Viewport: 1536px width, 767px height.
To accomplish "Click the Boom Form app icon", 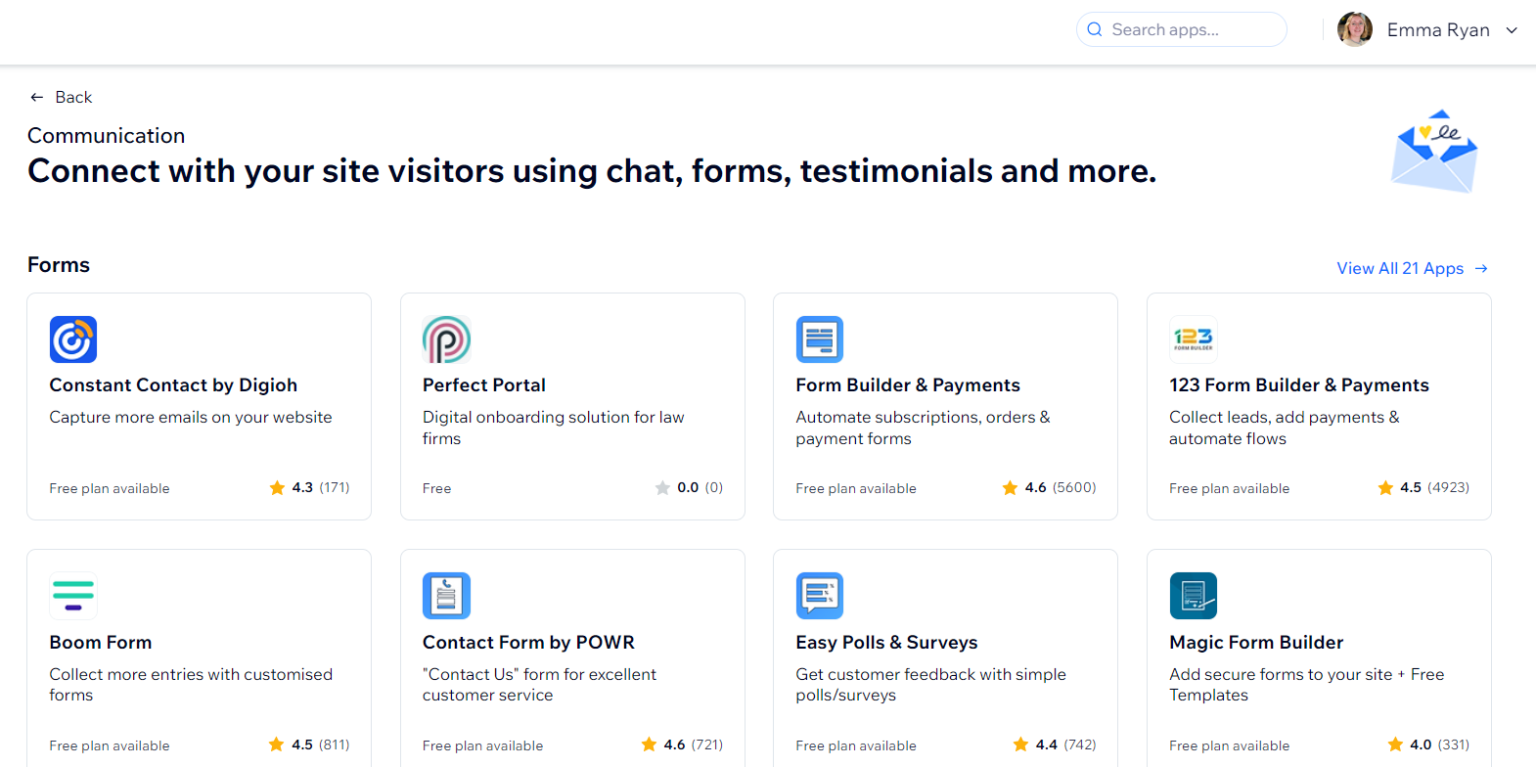I will tap(72, 596).
